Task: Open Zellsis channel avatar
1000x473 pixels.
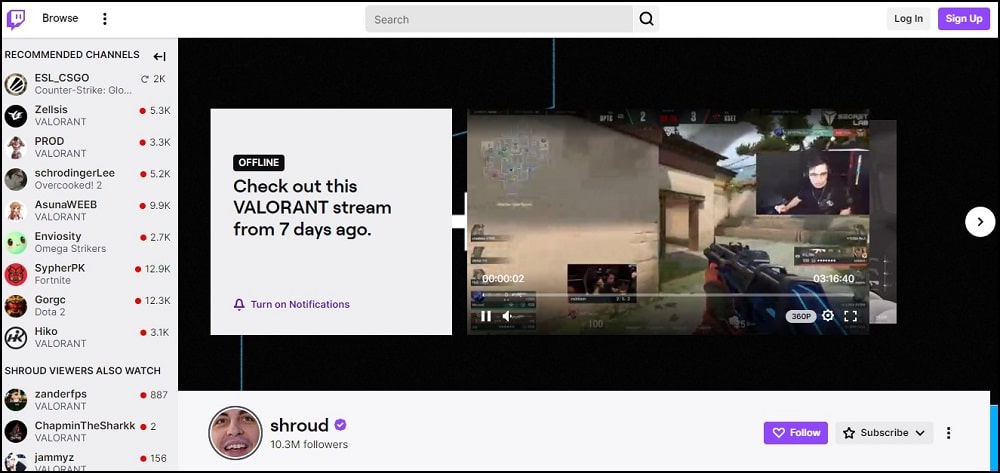Action: coord(16,116)
